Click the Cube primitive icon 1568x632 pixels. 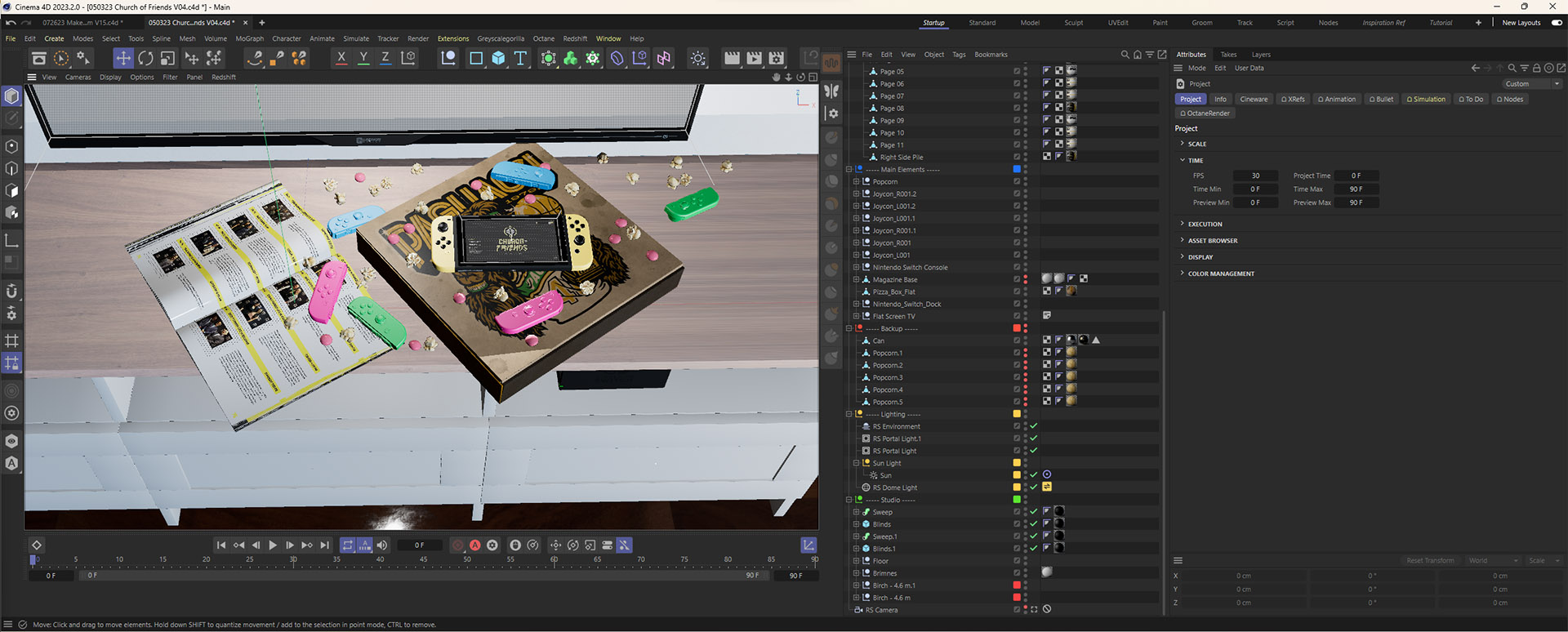(x=498, y=58)
